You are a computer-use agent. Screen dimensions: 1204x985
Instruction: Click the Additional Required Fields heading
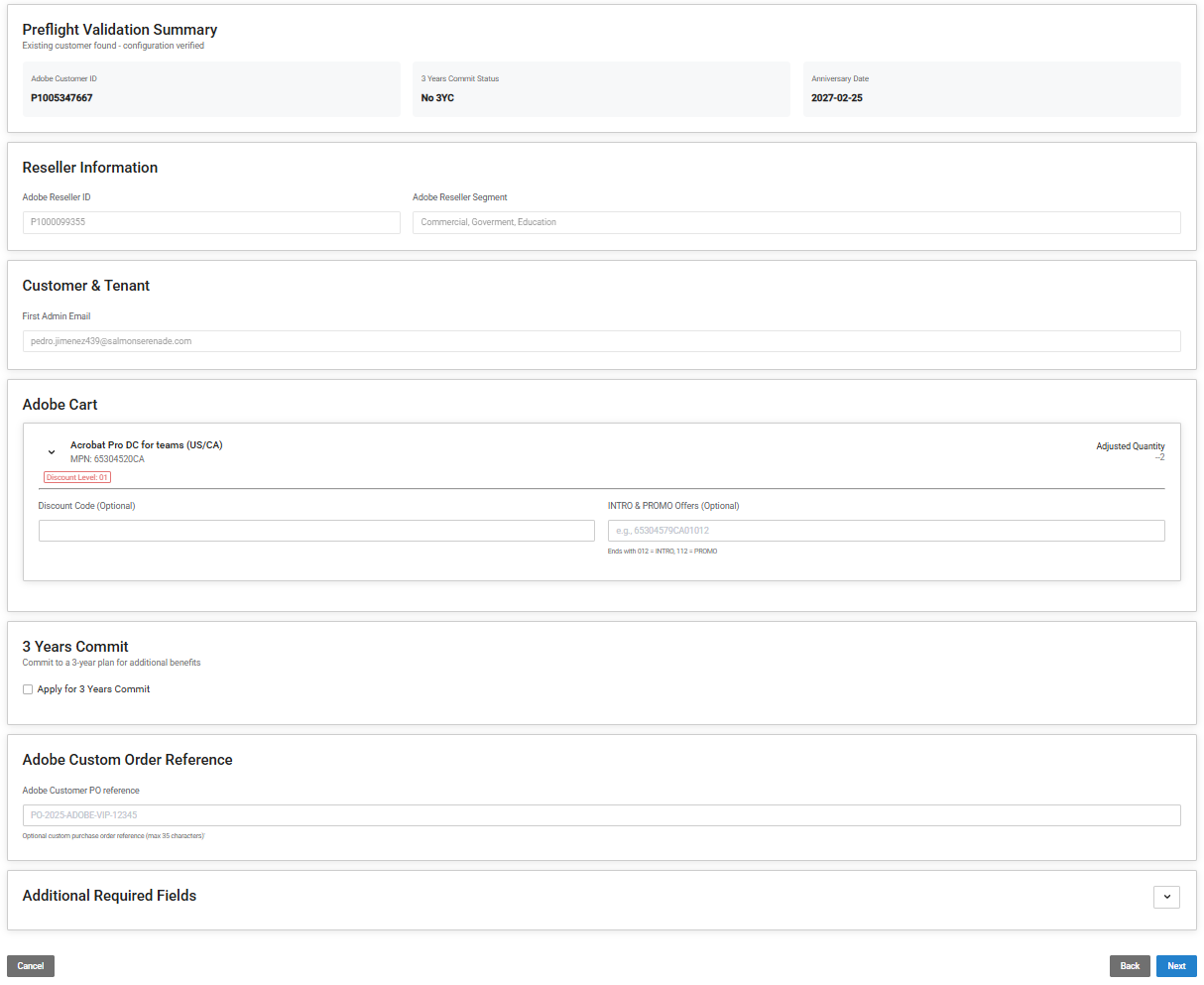click(109, 896)
